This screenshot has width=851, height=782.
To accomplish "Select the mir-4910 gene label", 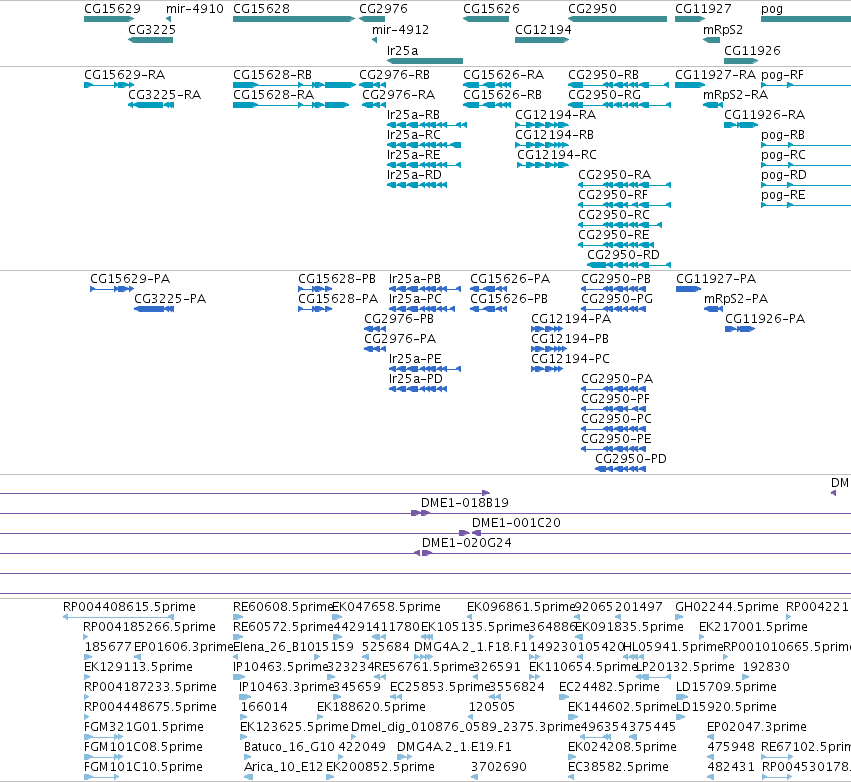I will pos(195,9).
